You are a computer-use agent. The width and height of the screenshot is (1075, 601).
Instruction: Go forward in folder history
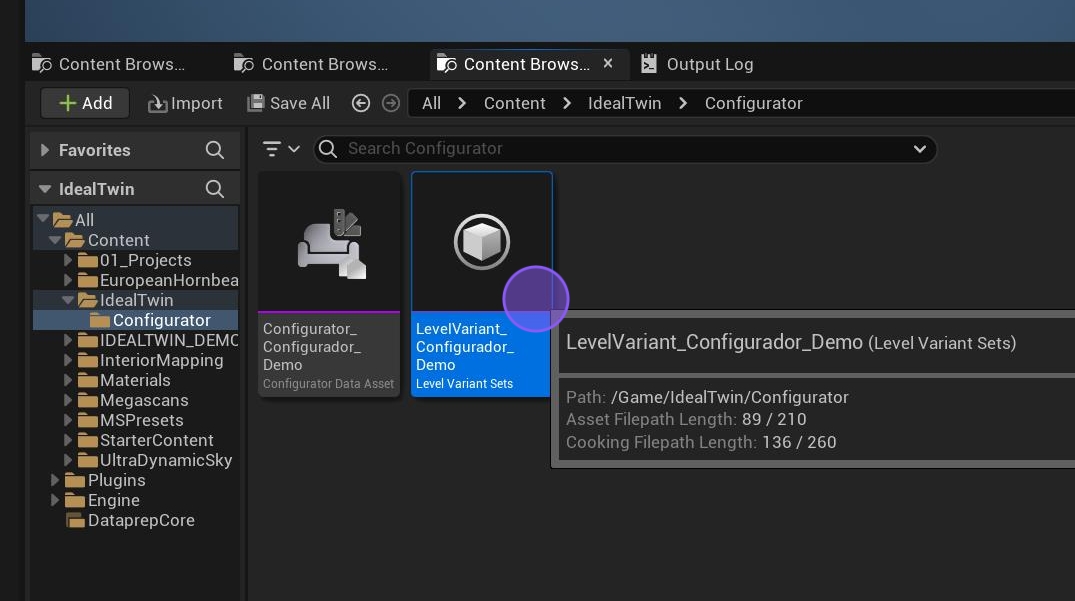click(391, 103)
